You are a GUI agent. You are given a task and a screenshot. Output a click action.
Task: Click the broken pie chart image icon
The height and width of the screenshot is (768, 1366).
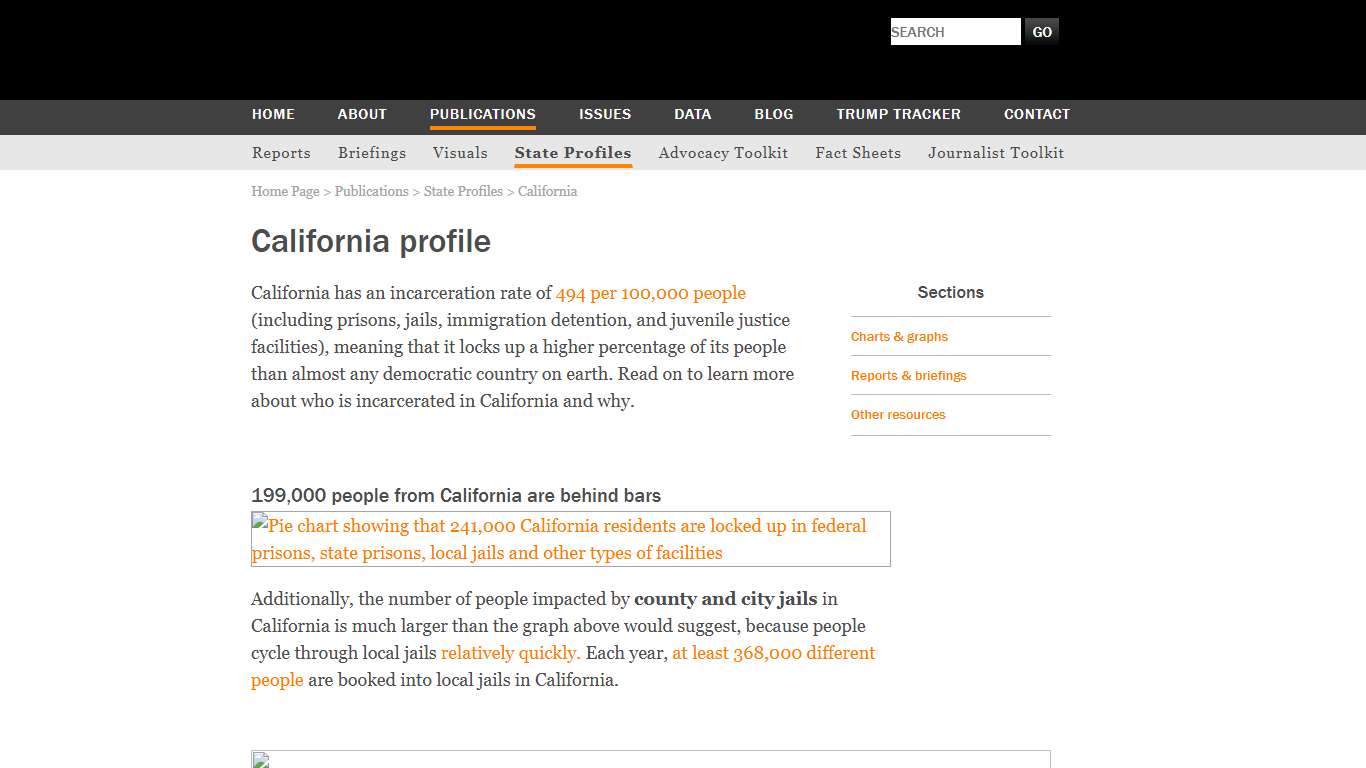pos(259,524)
